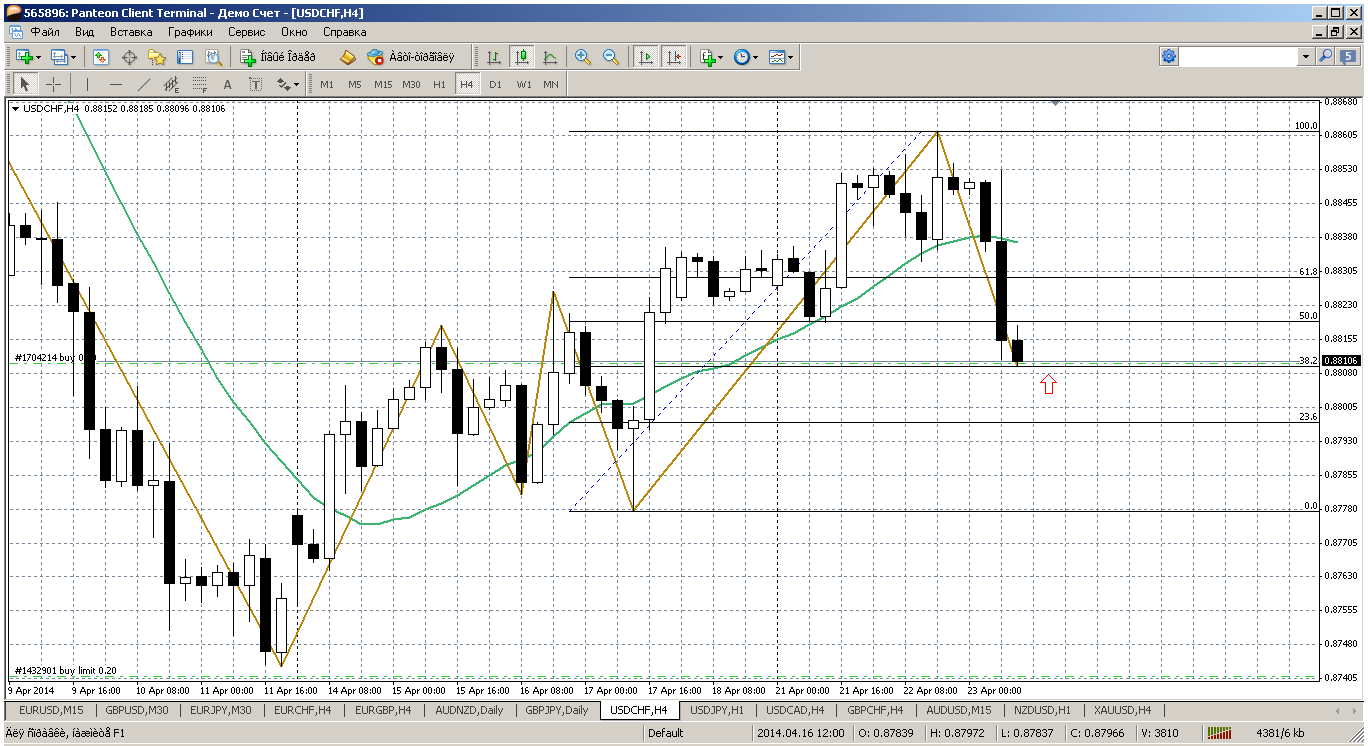Select the Text drawing tool
1368x746 pixels.
click(228, 84)
